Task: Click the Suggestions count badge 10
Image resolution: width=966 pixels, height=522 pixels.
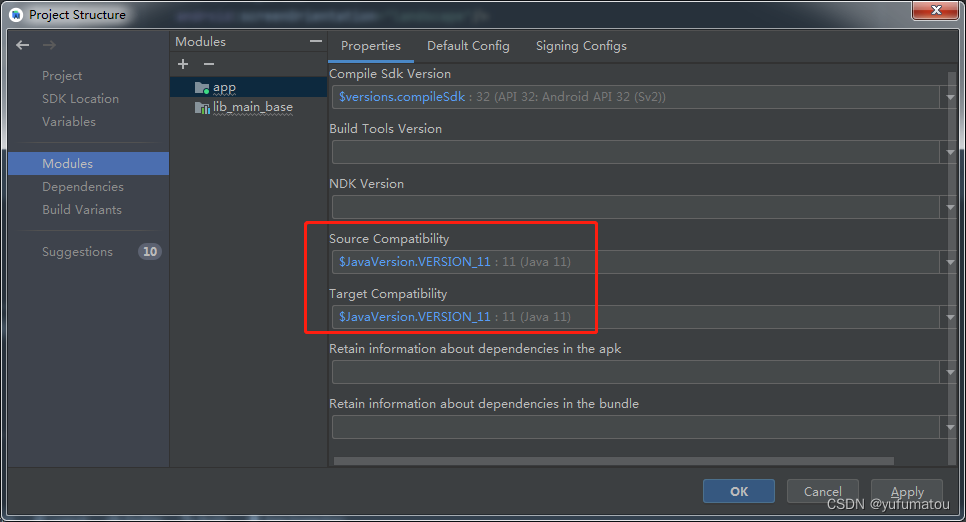Action: (x=150, y=251)
